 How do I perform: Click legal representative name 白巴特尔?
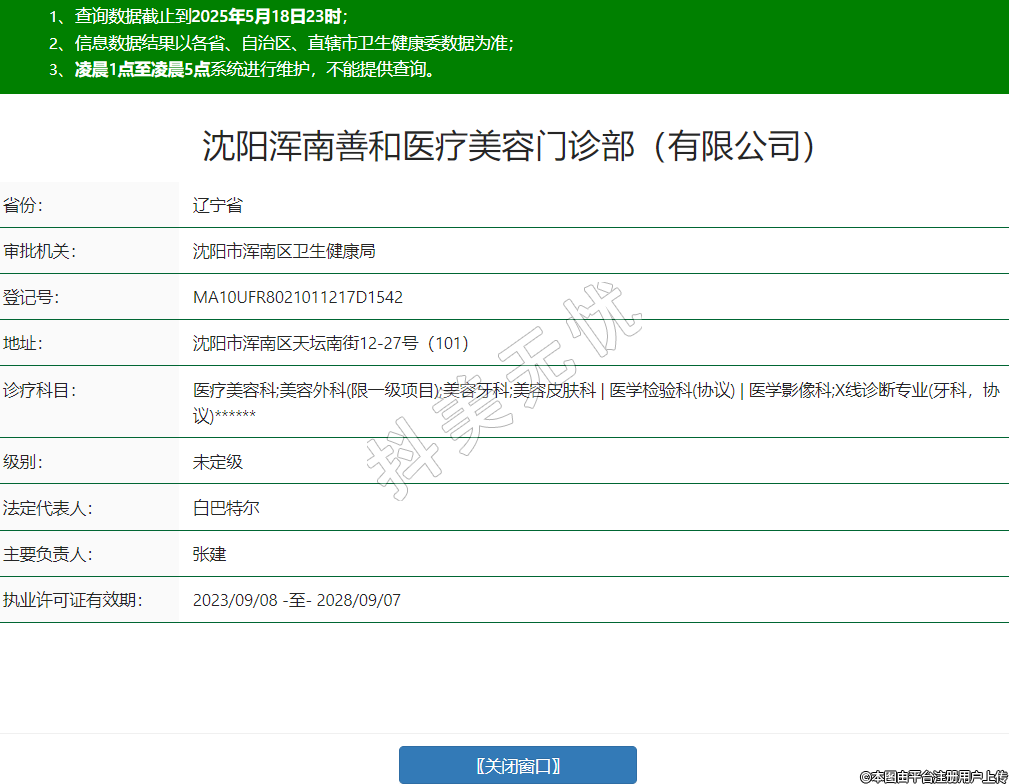click(226, 508)
